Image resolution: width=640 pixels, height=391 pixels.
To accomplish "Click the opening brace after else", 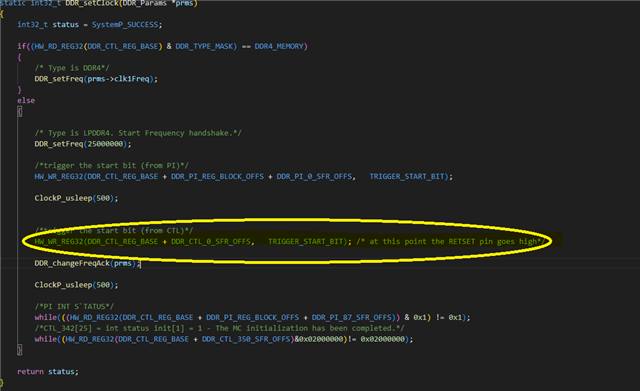I will [19, 111].
